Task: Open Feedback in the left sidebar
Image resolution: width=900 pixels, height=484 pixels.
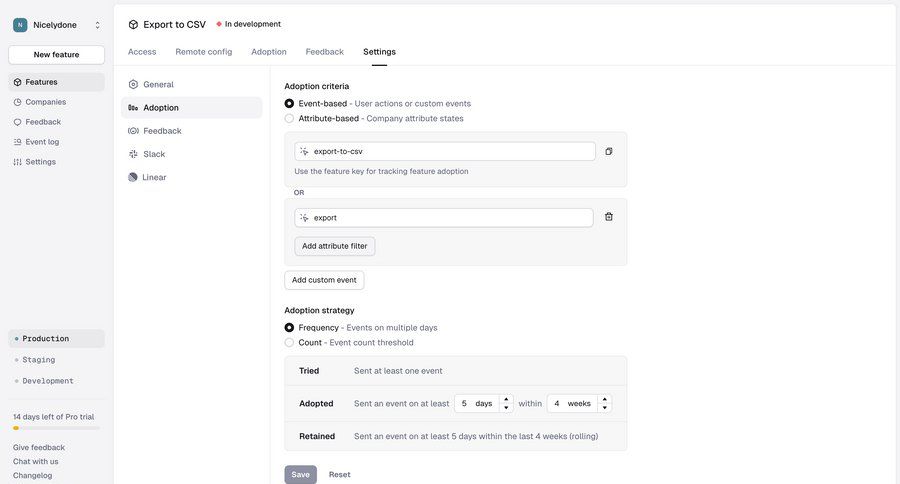Action: (56, 122)
